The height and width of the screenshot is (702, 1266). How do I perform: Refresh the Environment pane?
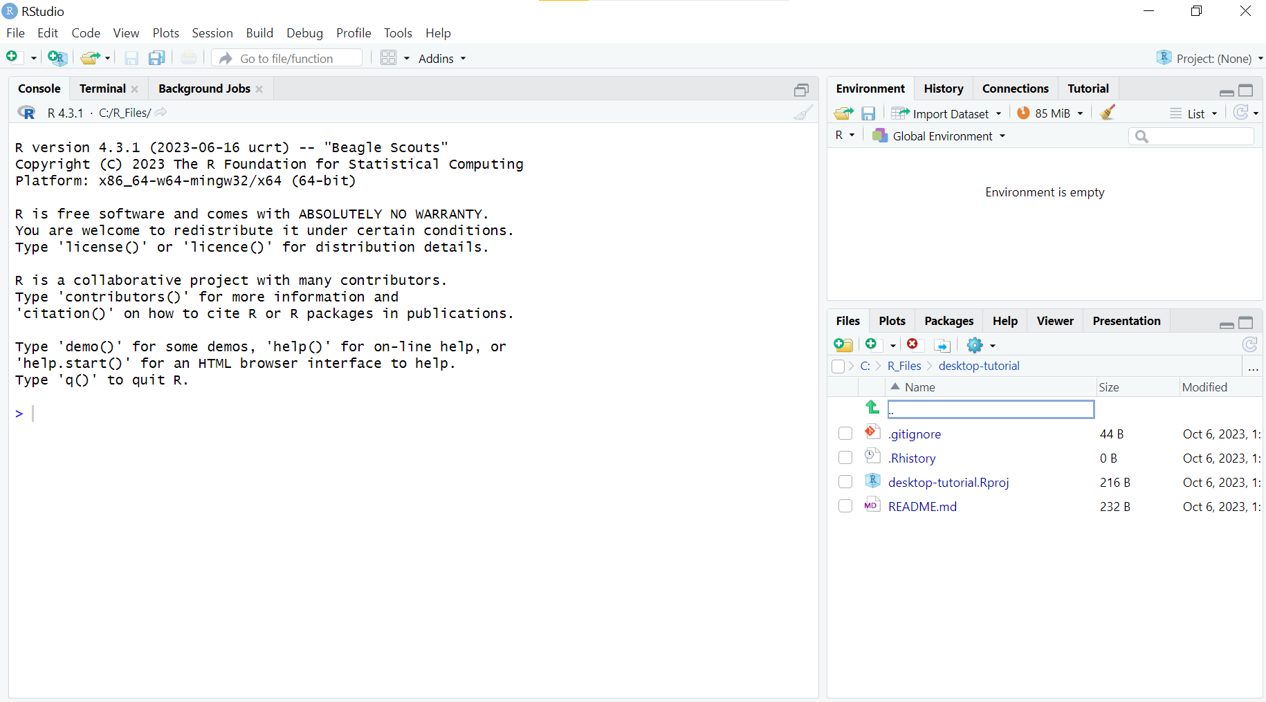coord(1241,113)
